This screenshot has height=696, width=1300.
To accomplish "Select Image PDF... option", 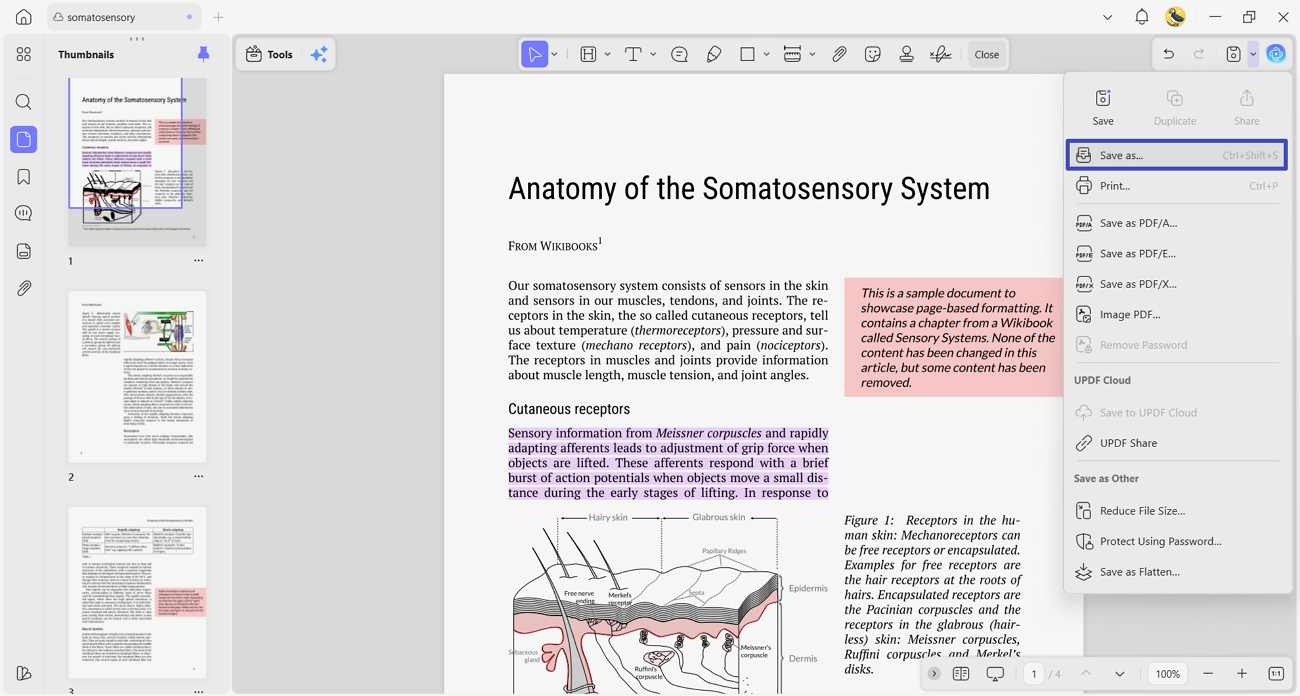I will (1176, 314).
